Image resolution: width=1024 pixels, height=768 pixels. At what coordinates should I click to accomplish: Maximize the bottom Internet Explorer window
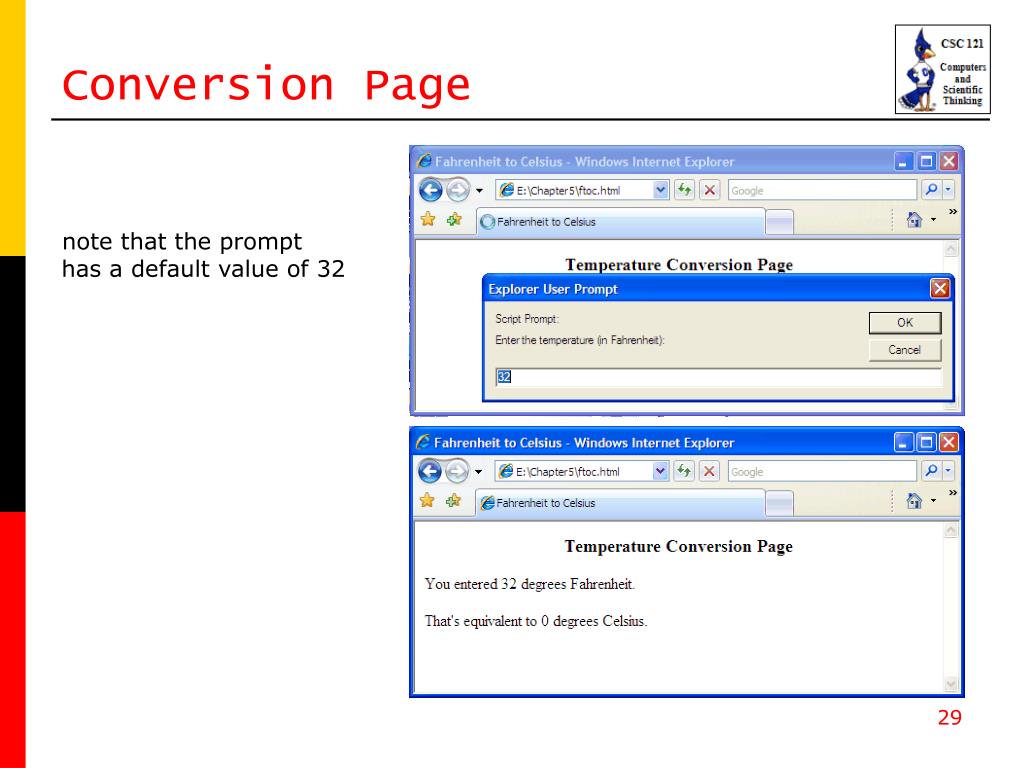click(x=926, y=443)
